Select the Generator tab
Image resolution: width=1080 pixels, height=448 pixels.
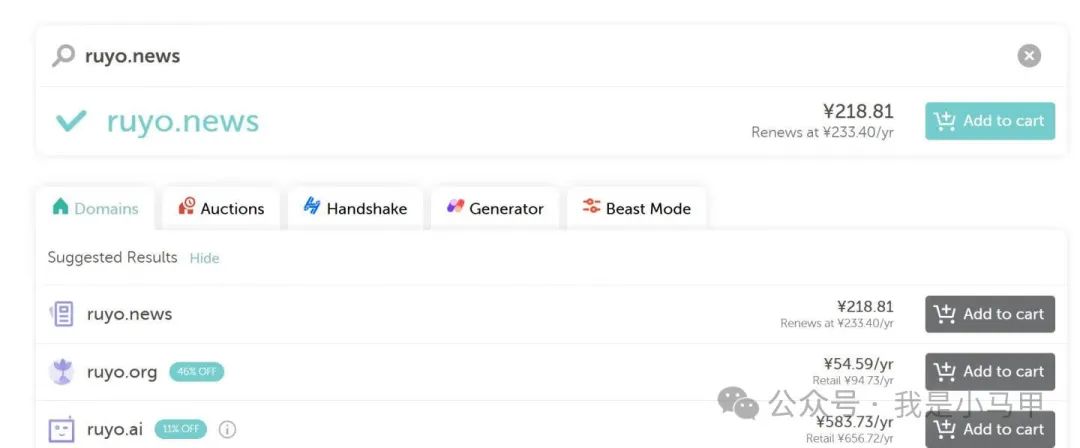(x=495, y=208)
